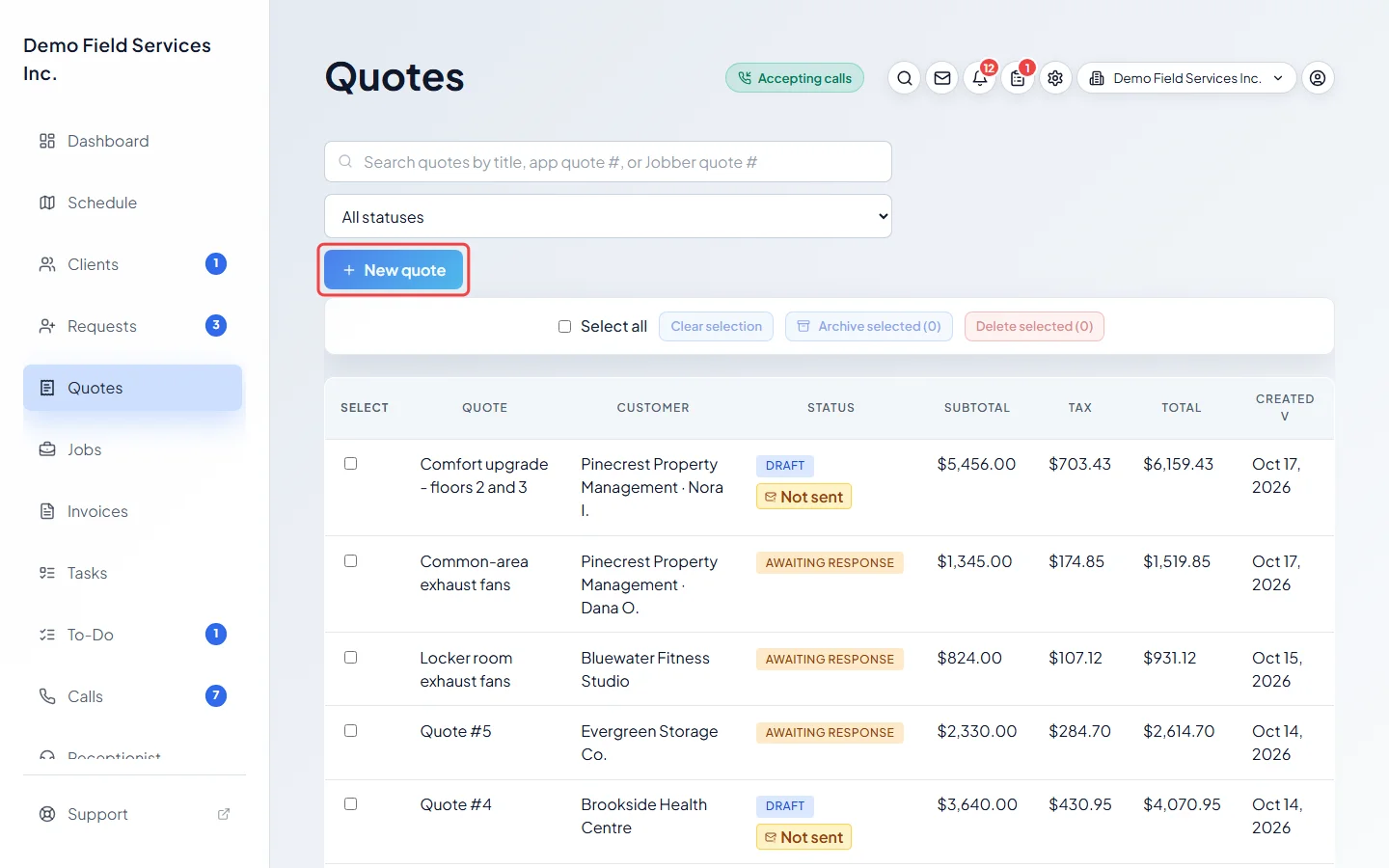Open Quotes in the sidebar
Screen dimensions: 1389x868
click(133, 388)
